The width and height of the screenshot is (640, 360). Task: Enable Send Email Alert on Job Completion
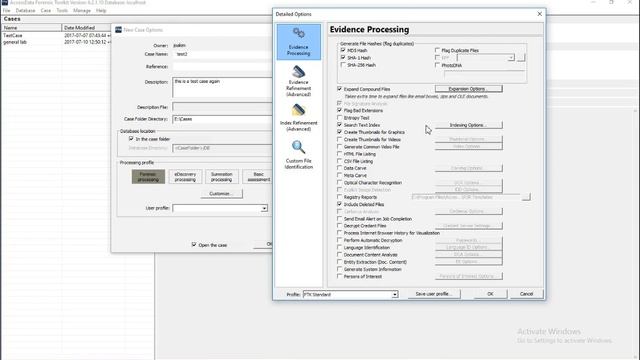[340, 219]
